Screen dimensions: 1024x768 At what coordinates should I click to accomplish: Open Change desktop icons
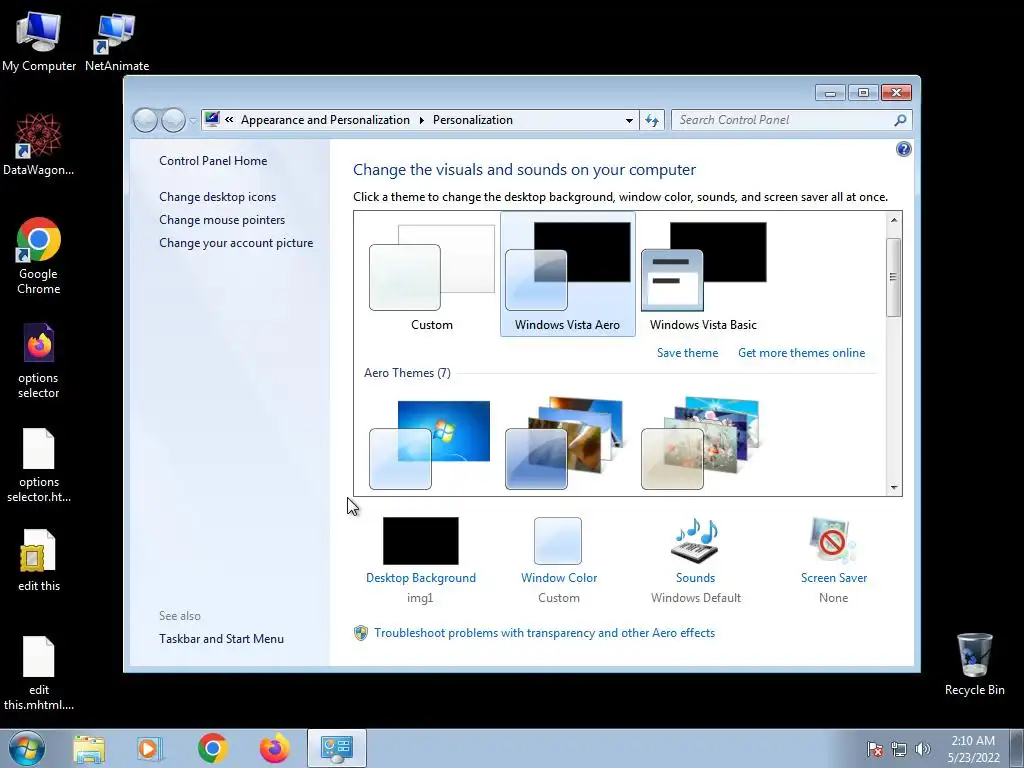coord(217,197)
